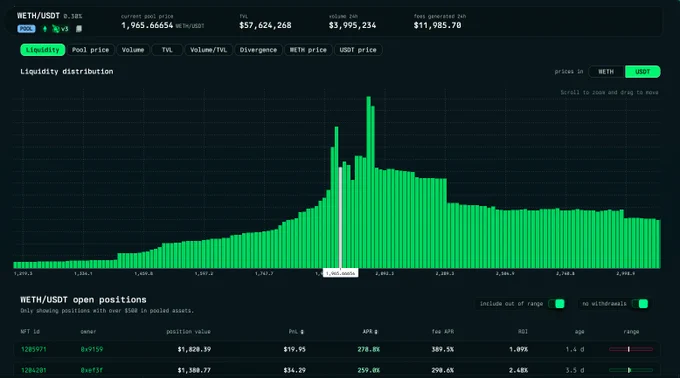Image resolution: width=680 pixels, height=378 pixels.
Task: Click the current price label 1,965.66654 on axis
Action: point(340,274)
